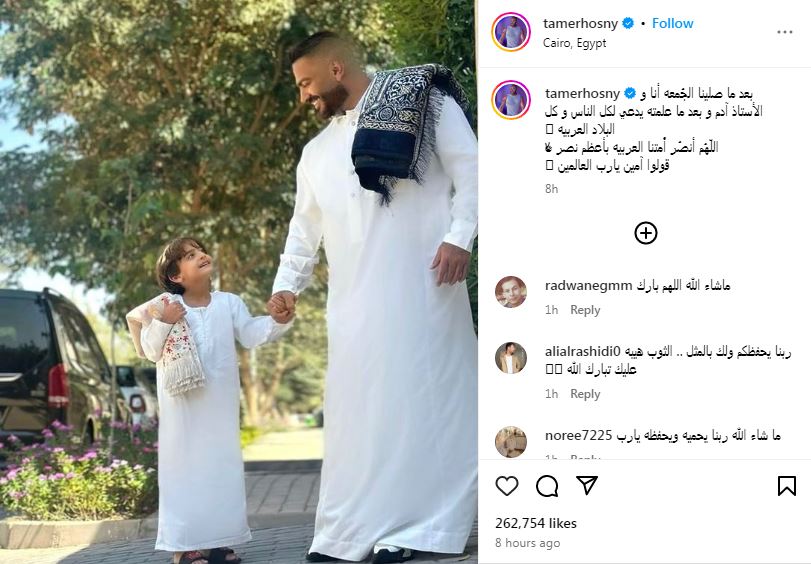Viewport: 811px width, 564px height.
Task: Reply to alialrashidi0 comment
Action: click(x=585, y=394)
